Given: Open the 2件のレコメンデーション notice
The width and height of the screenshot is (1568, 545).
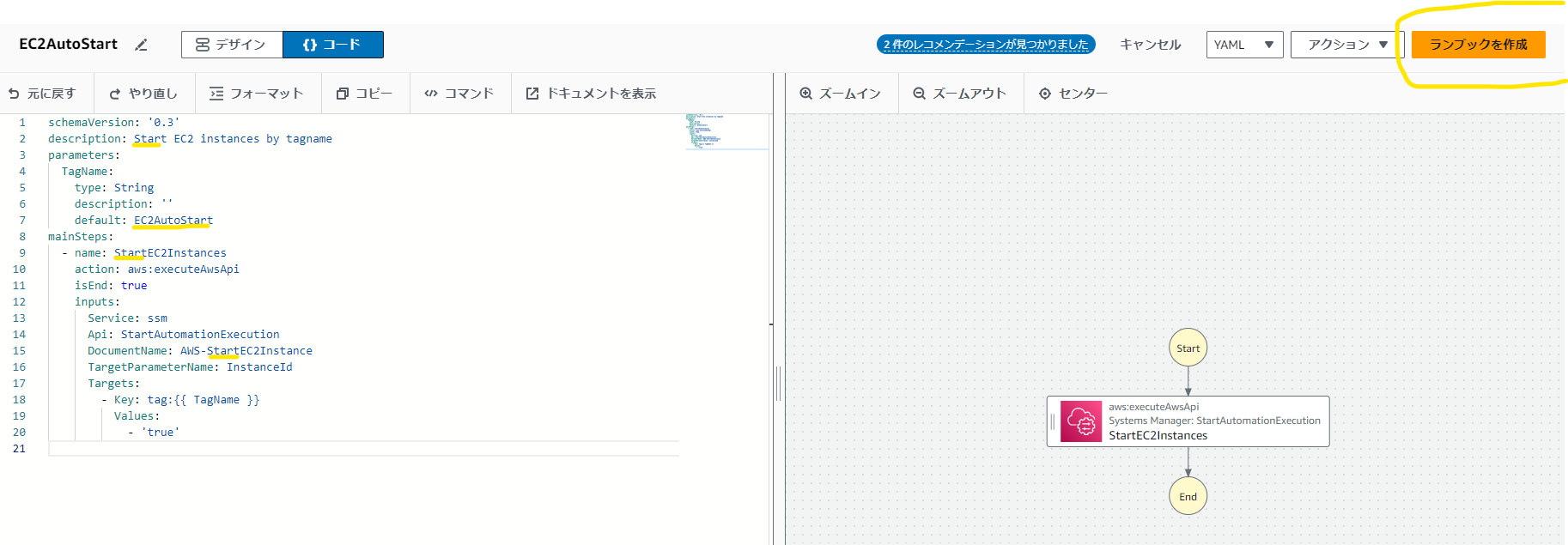Looking at the screenshot, I should point(986,45).
